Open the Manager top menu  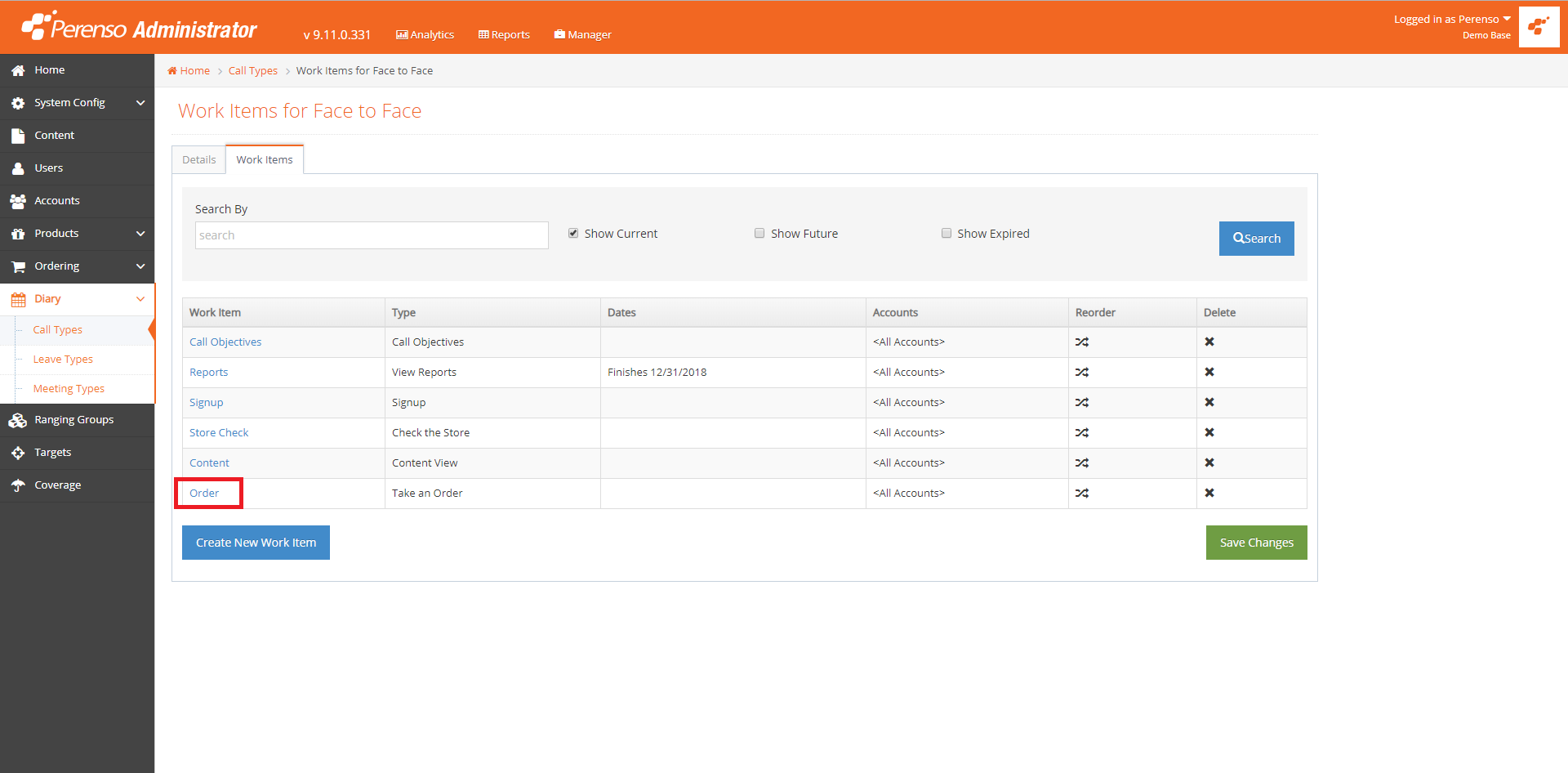(582, 34)
